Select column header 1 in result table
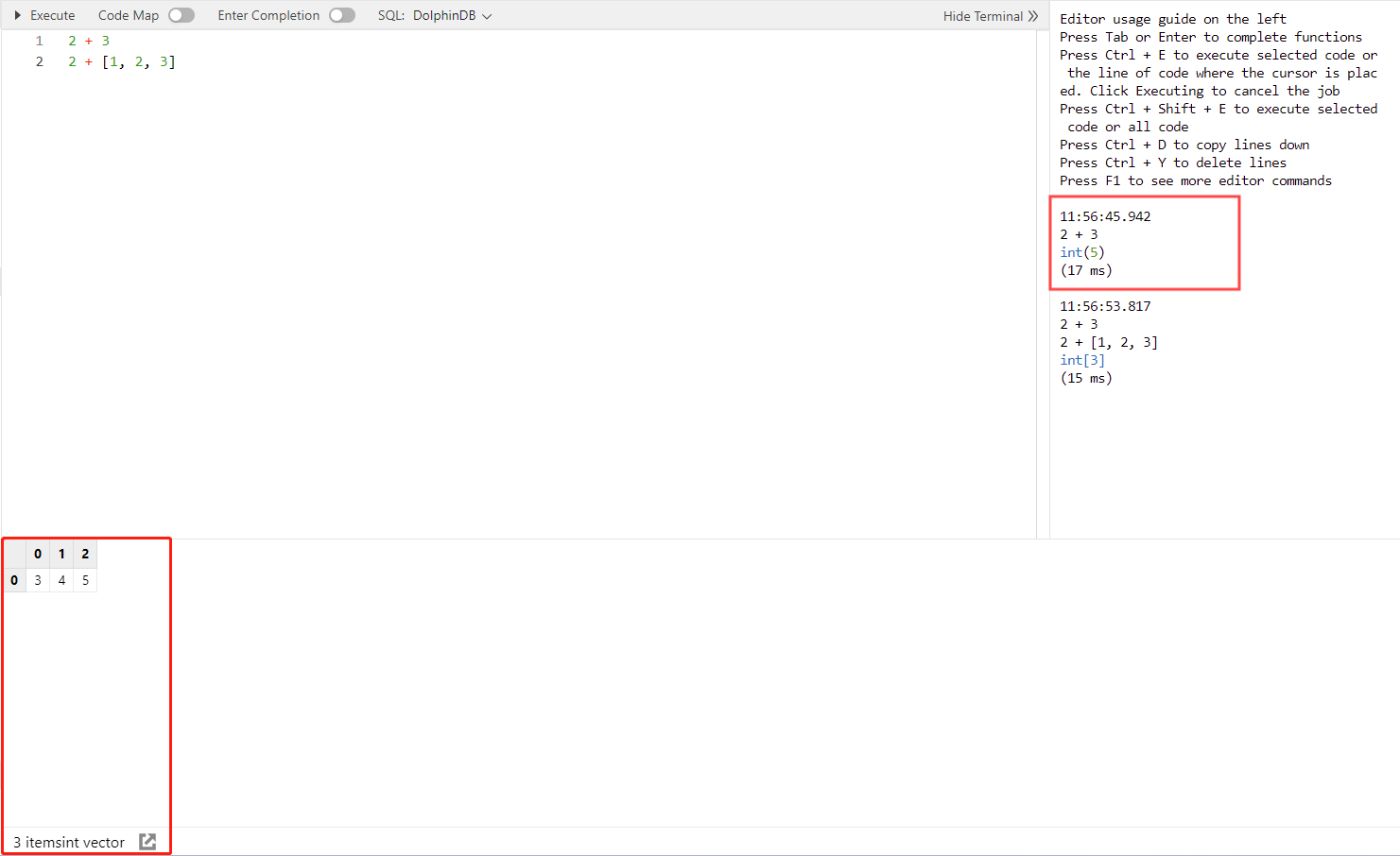 click(61, 554)
